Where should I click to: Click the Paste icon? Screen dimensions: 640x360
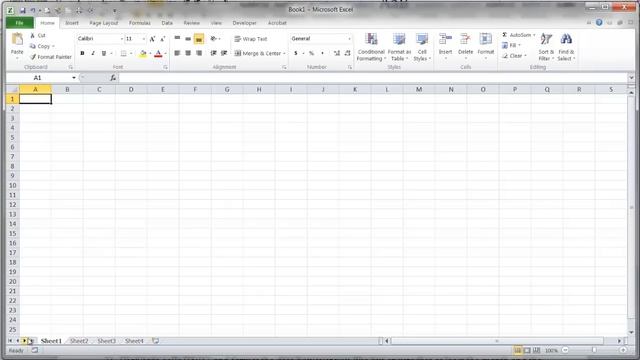click(17, 40)
